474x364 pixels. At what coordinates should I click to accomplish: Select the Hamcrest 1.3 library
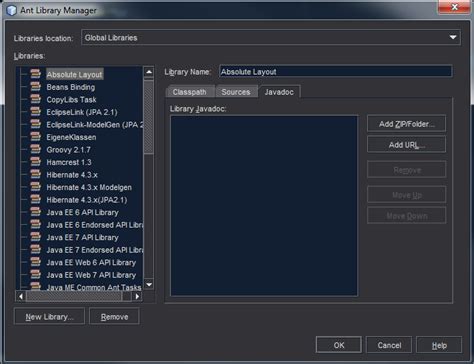pos(69,162)
